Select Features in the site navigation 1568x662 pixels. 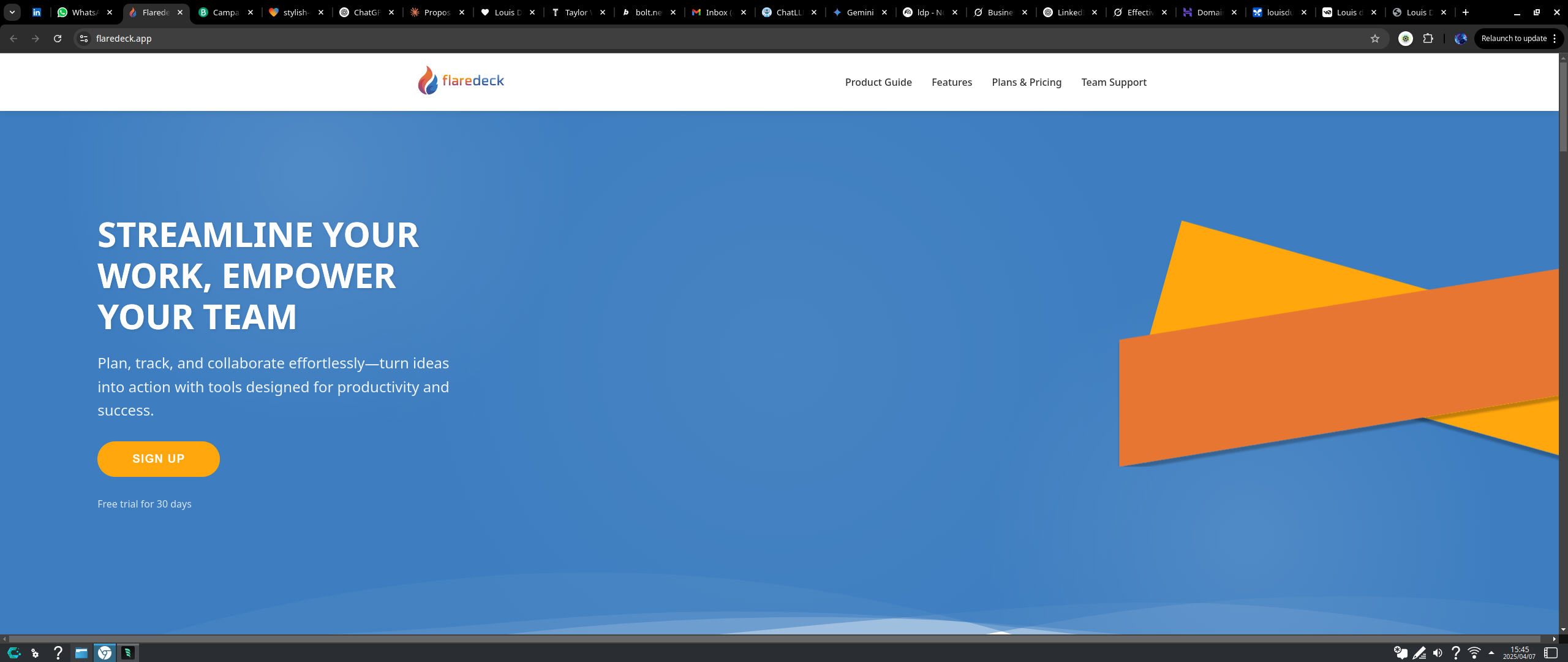click(952, 82)
